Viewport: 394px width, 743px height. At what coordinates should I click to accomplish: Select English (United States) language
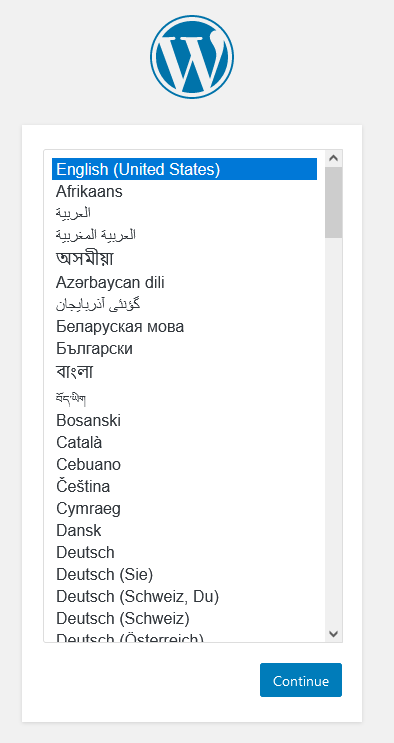(184, 169)
